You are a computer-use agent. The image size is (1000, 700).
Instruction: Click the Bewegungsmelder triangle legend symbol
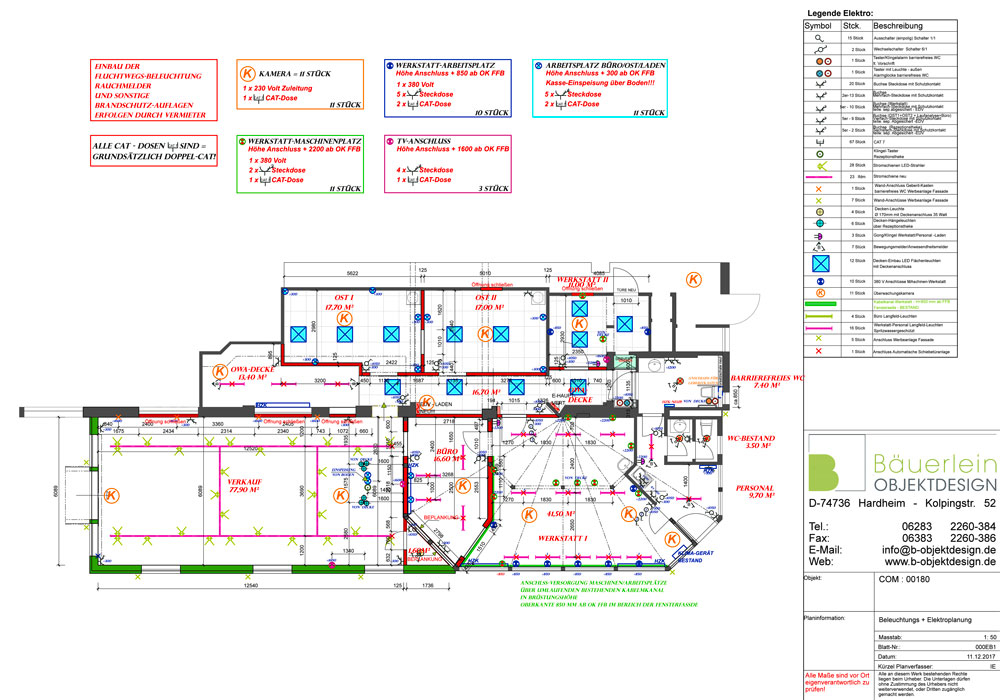820,247
